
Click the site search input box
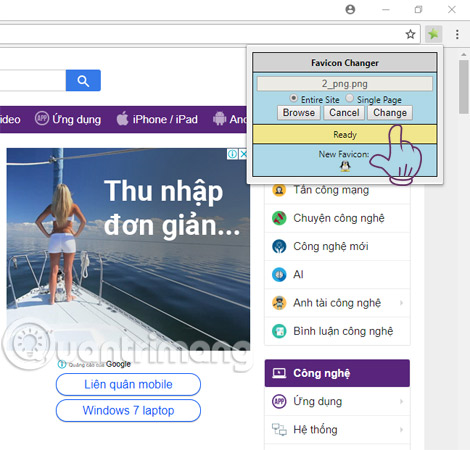33,80
